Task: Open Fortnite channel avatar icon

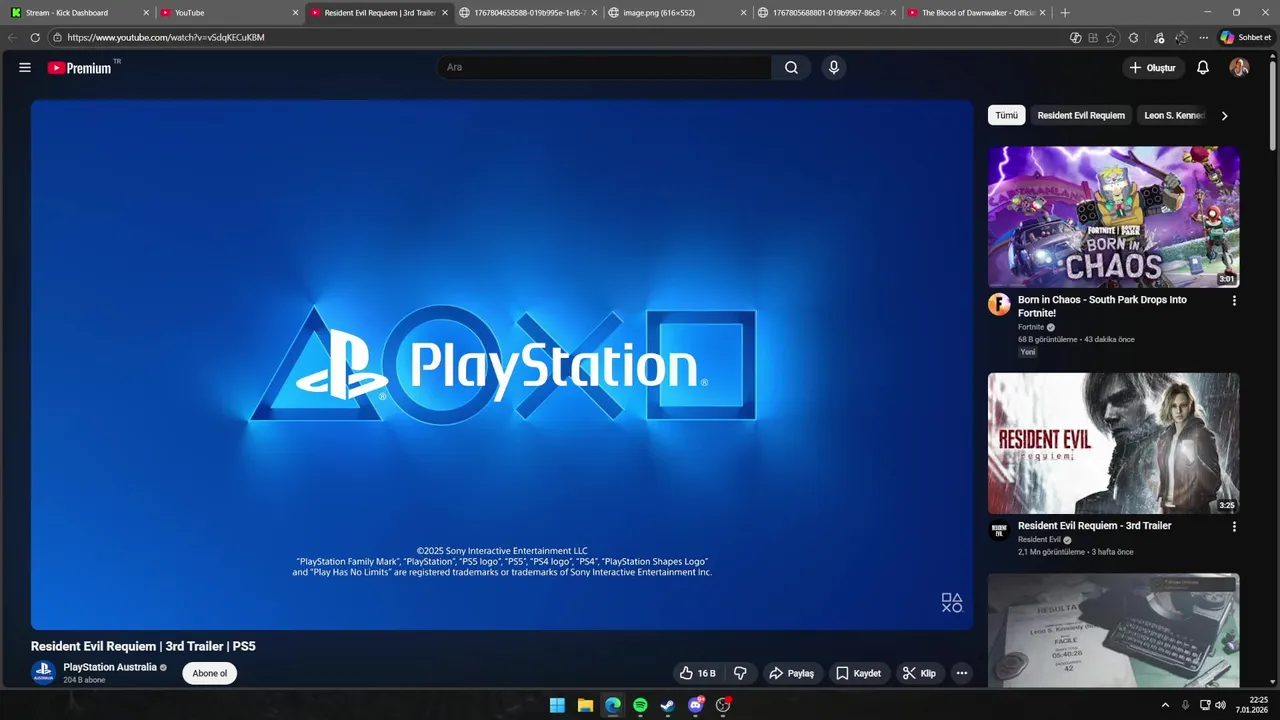Action: coord(999,304)
